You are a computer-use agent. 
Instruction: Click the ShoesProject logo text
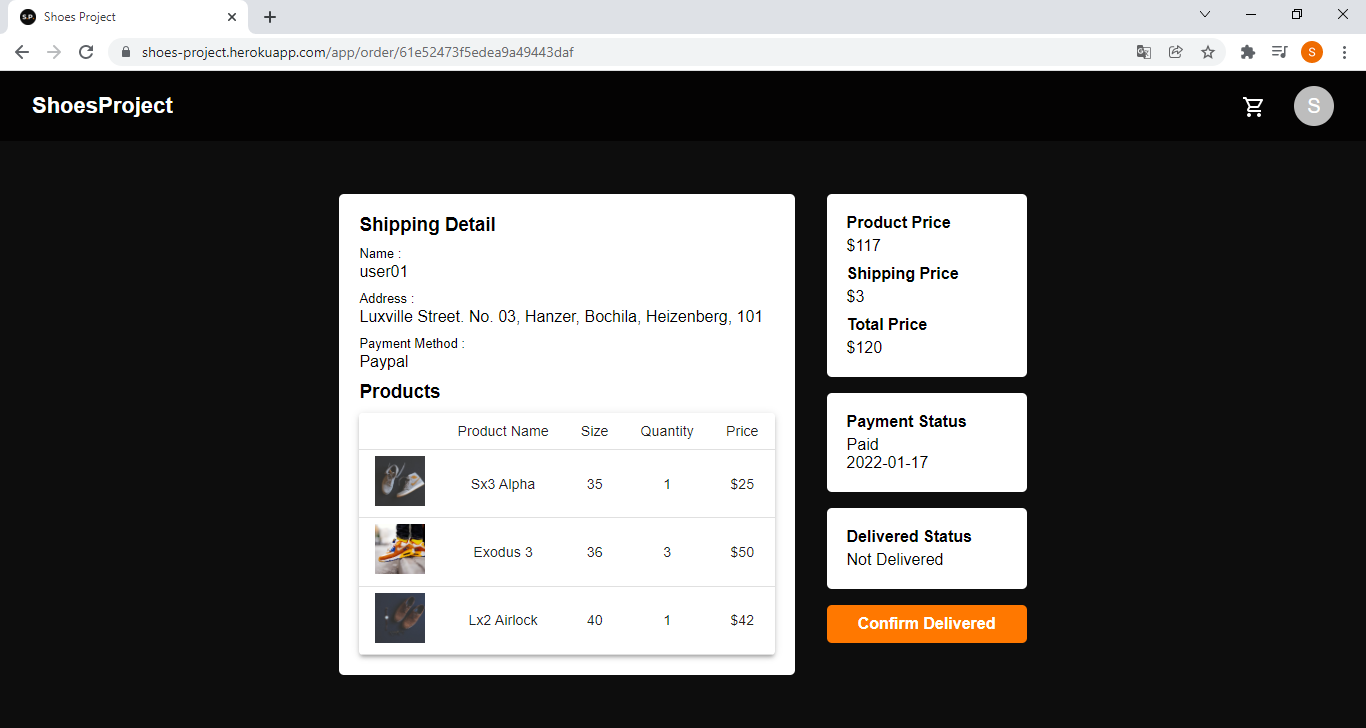click(x=101, y=105)
